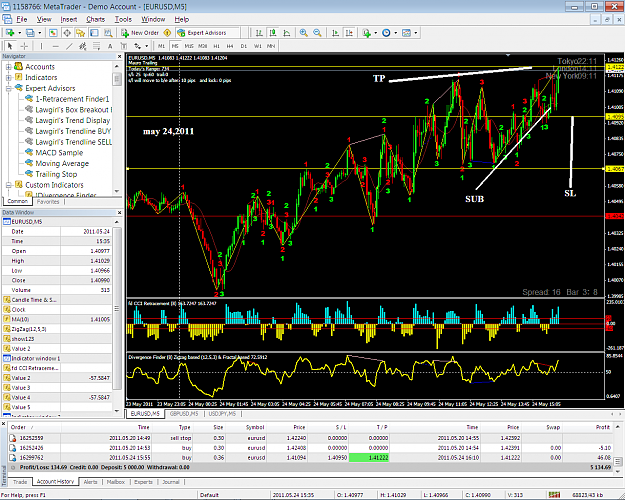The height and width of the screenshot is (500, 625).
Task: Select the text label tool (A)
Action: 110,46
